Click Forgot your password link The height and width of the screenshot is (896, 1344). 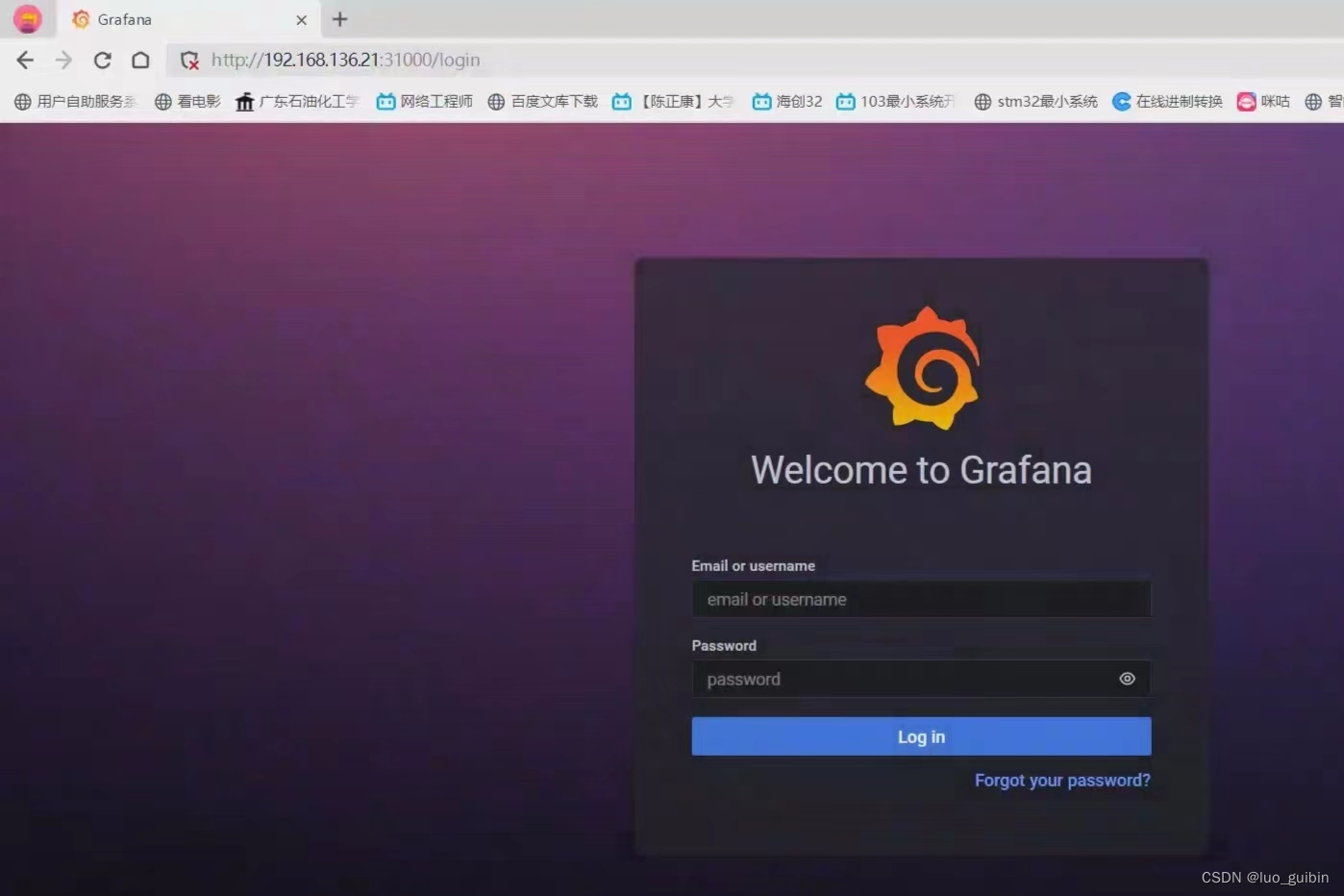pyautogui.click(x=1062, y=780)
